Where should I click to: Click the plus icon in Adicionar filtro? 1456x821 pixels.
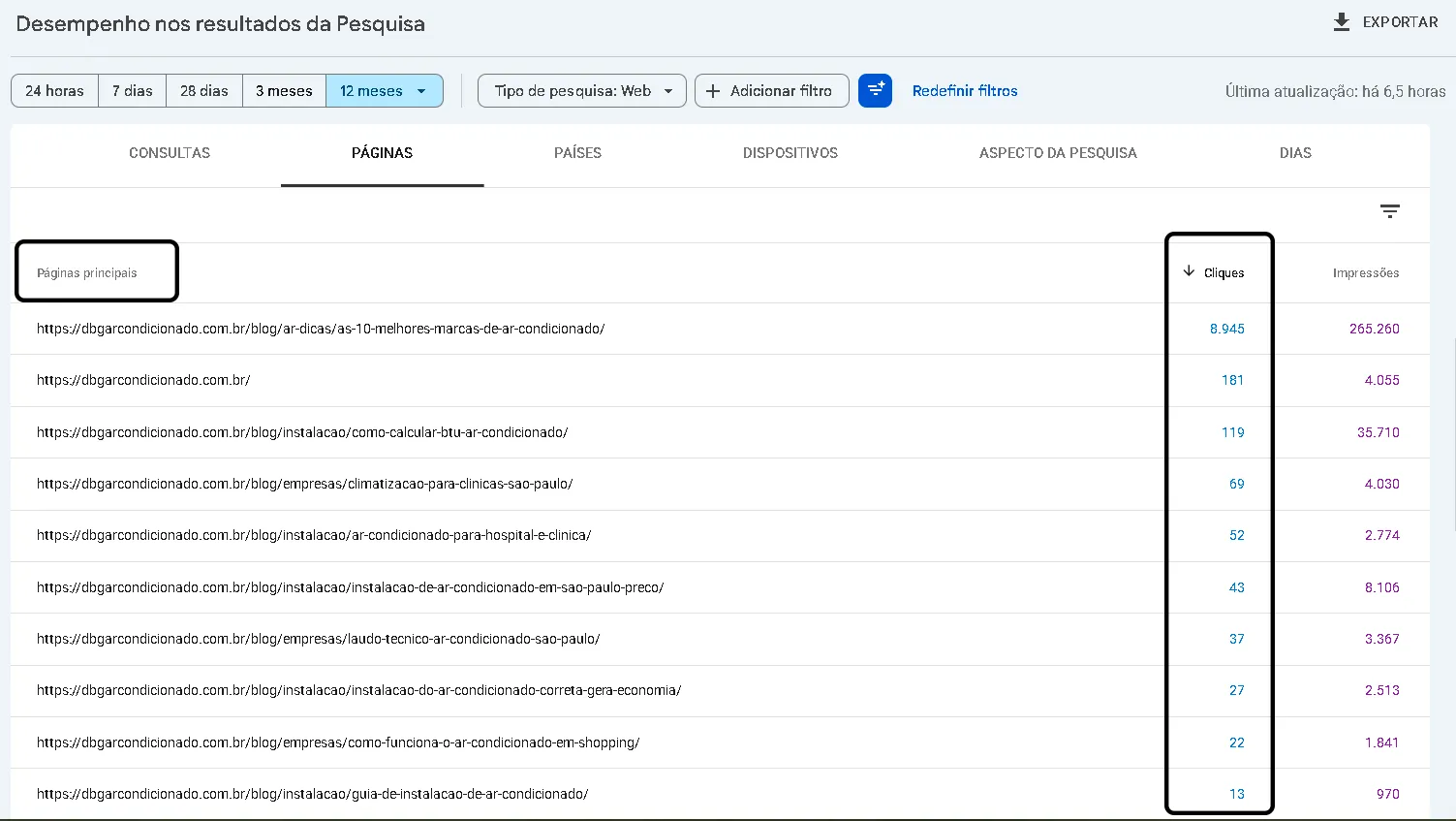click(713, 91)
